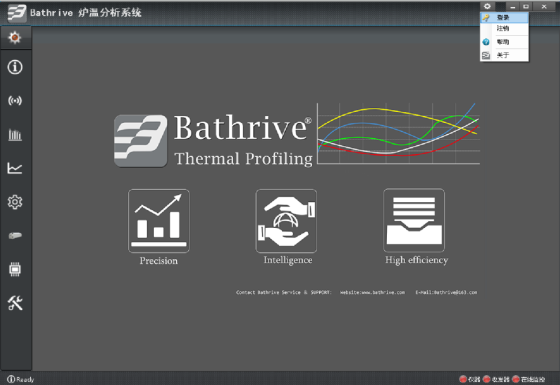Choose 注销 from the dropdown menu
This screenshot has height=385, width=560.
tap(504, 29)
